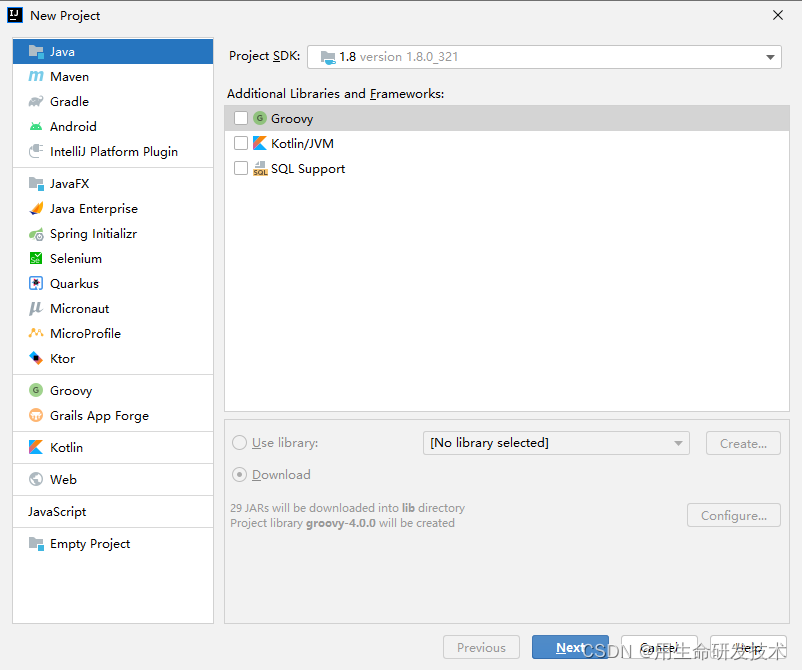Screen dimensions: 802x670
Task: Close the New Project dialog
Action: [778, 15]
